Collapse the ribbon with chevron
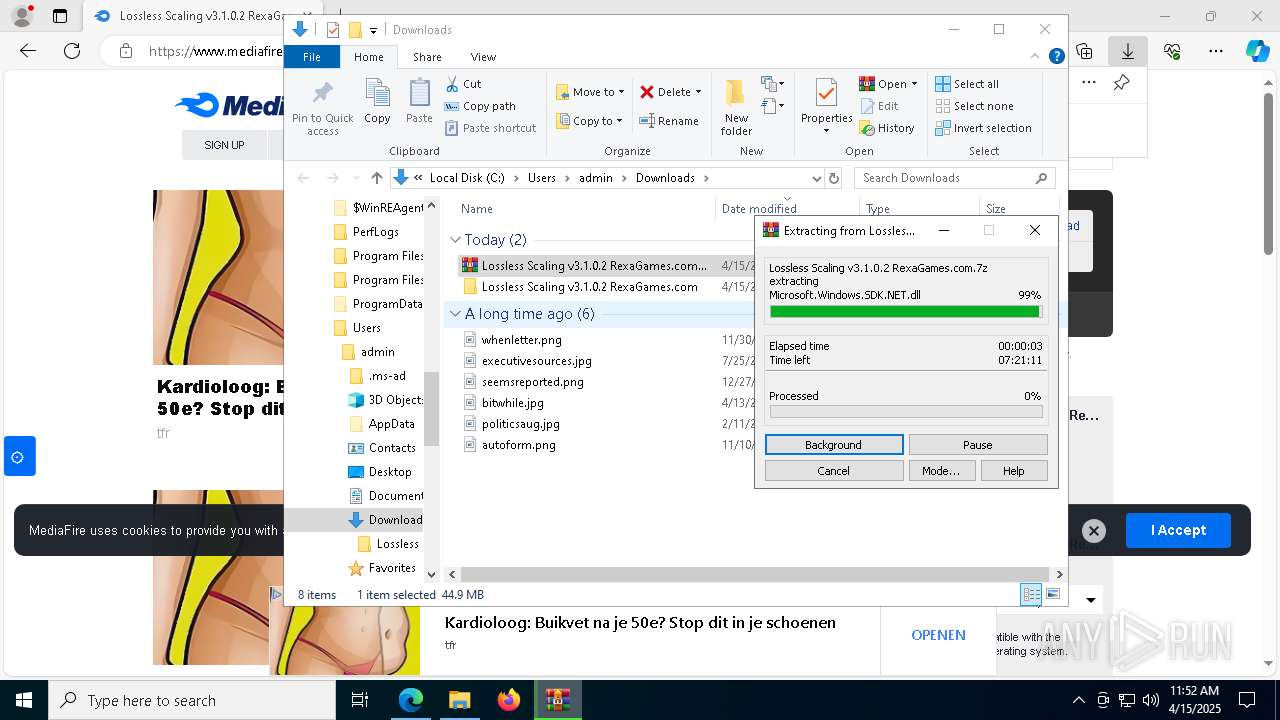1280x720 pixels. point(1036,57)
